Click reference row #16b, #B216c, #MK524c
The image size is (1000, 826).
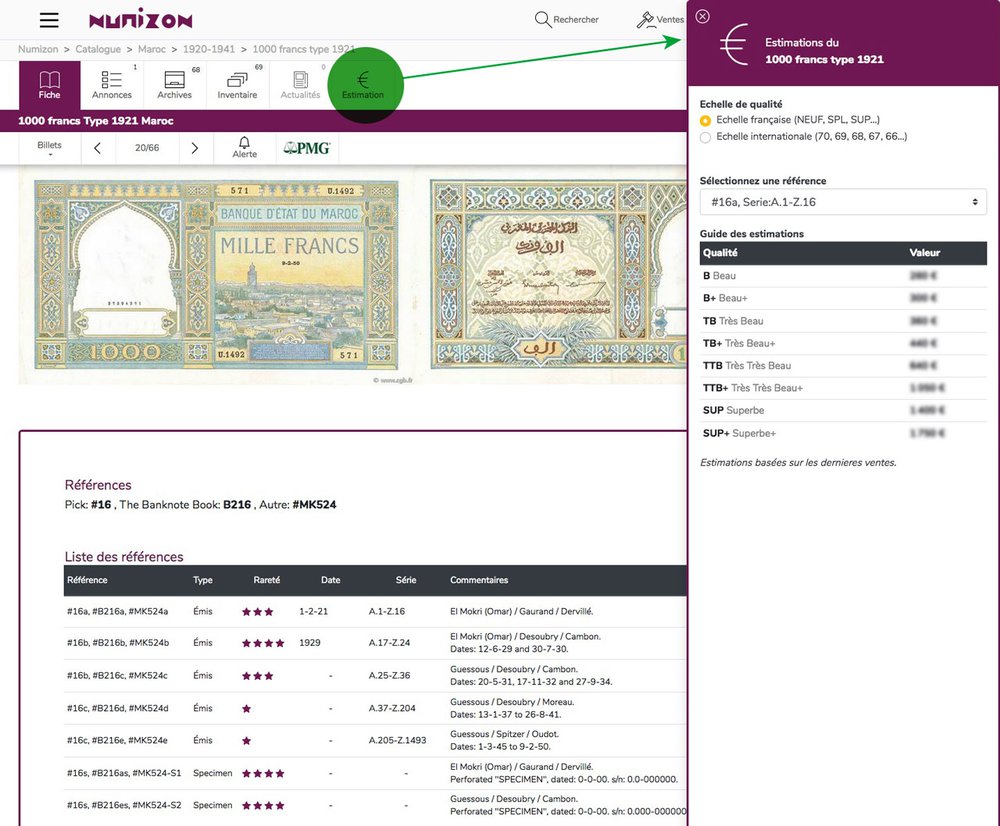pos(376,675)
